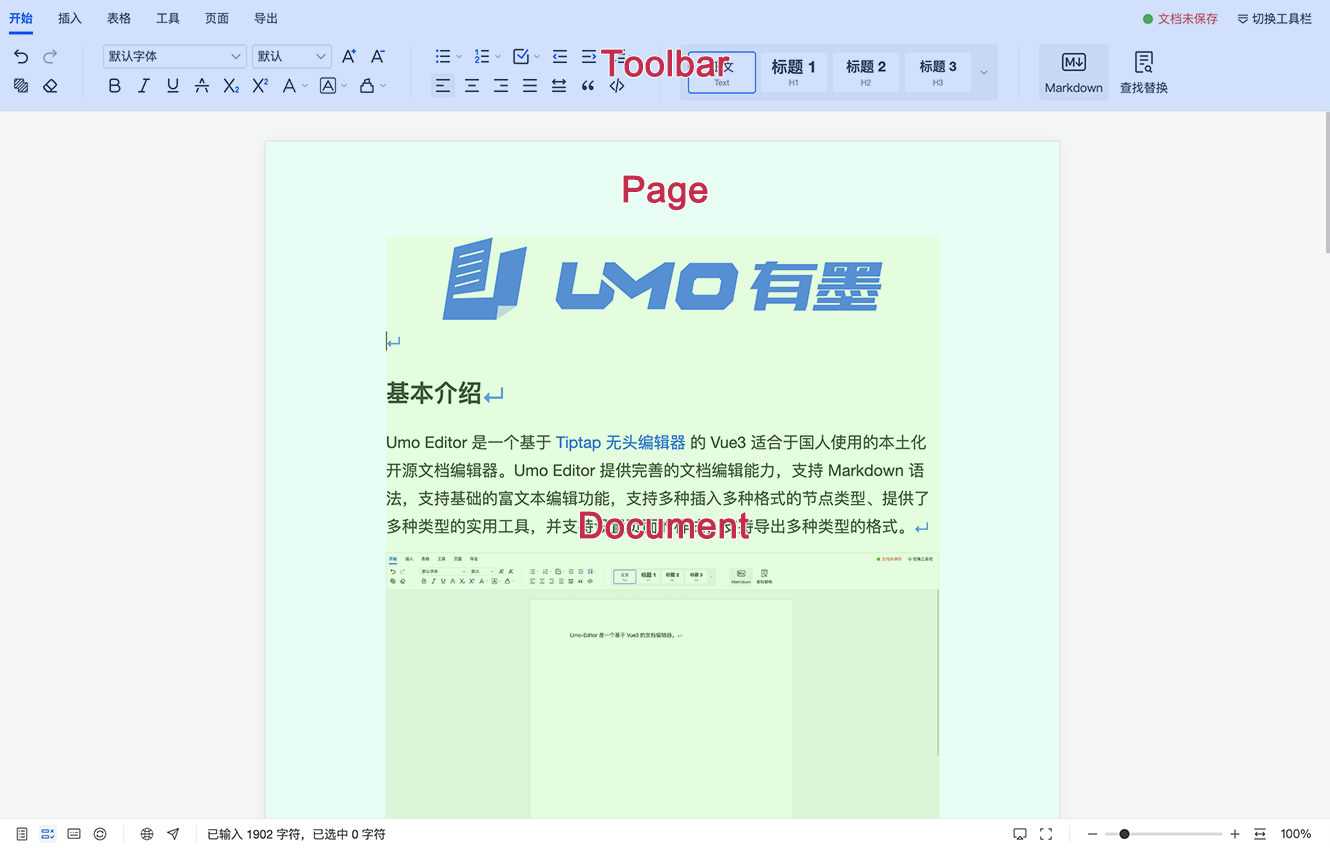Open the Tiptap 无头编辑器 link
The image size is (1330, 848).
coord(621,442)
